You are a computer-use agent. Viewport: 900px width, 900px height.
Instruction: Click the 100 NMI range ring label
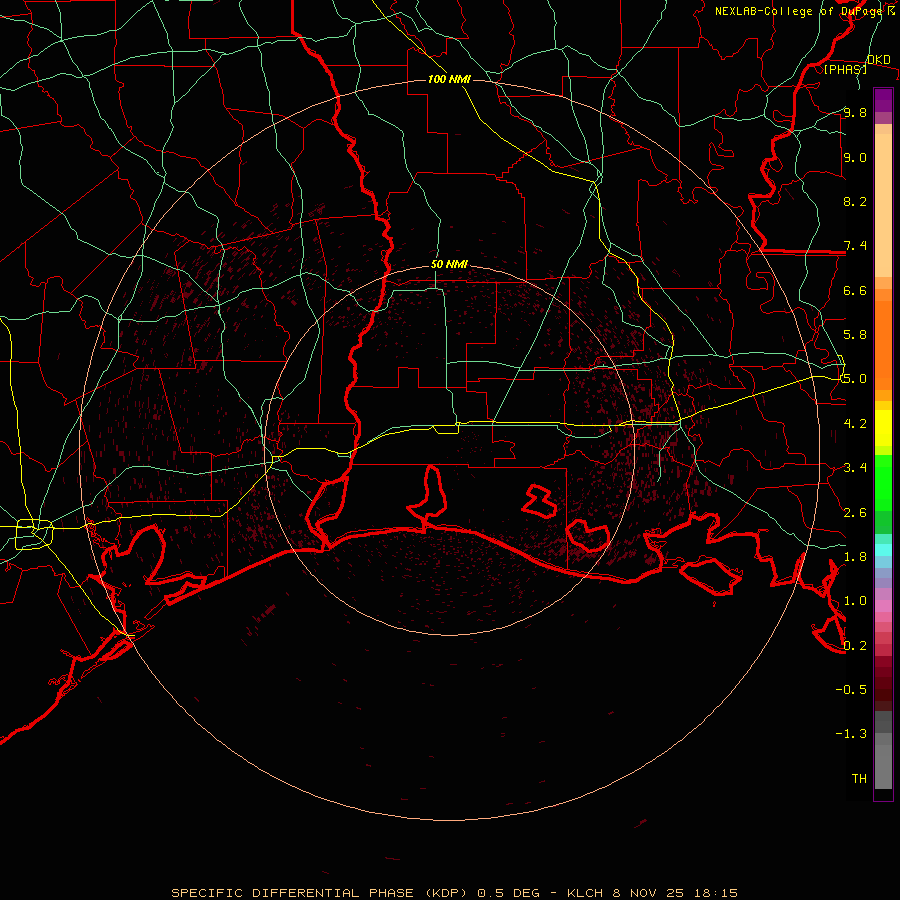pos(449,79)
